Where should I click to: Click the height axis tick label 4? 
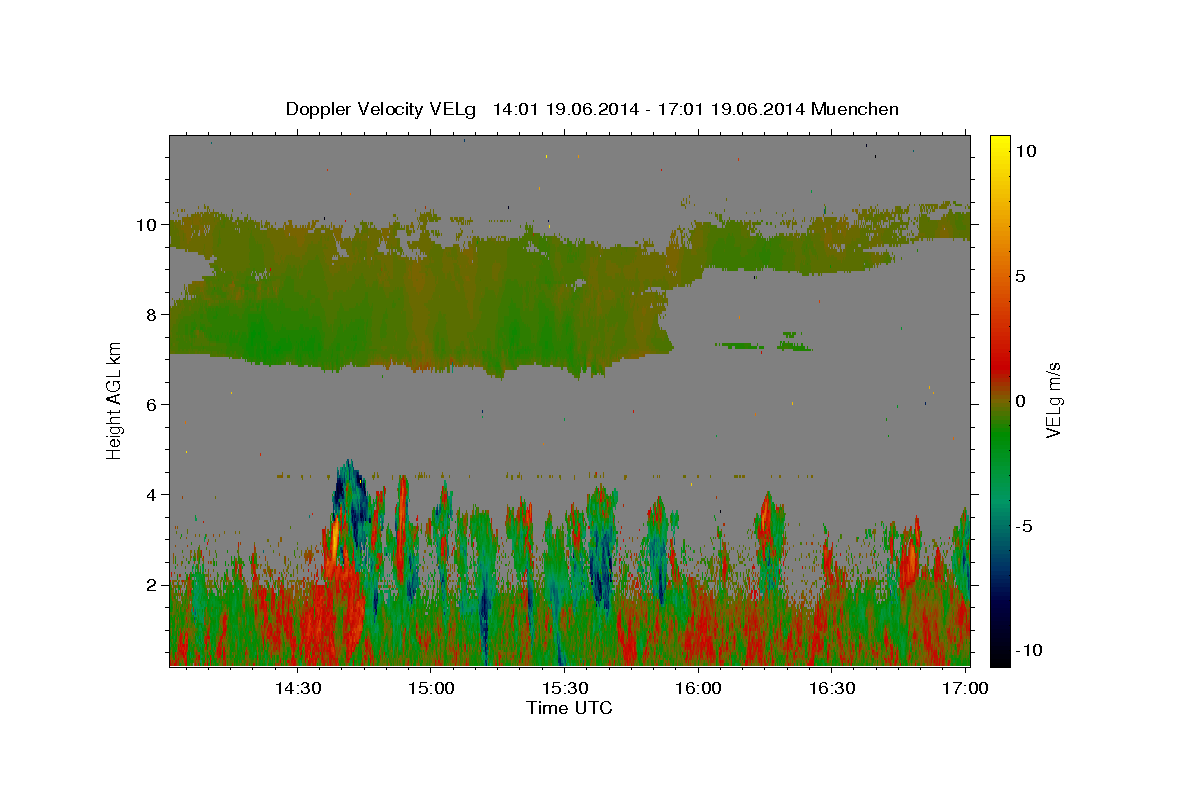(x=152, y=494)
